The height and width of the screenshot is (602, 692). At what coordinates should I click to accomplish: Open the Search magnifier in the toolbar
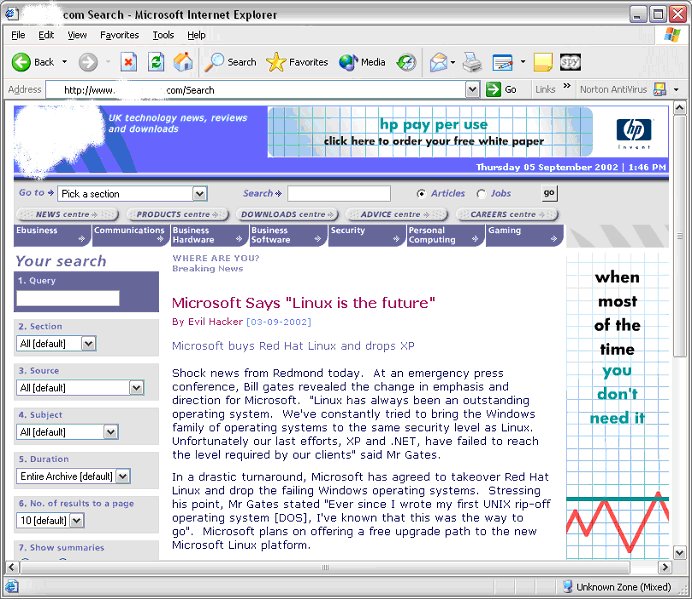pos(230,62)
